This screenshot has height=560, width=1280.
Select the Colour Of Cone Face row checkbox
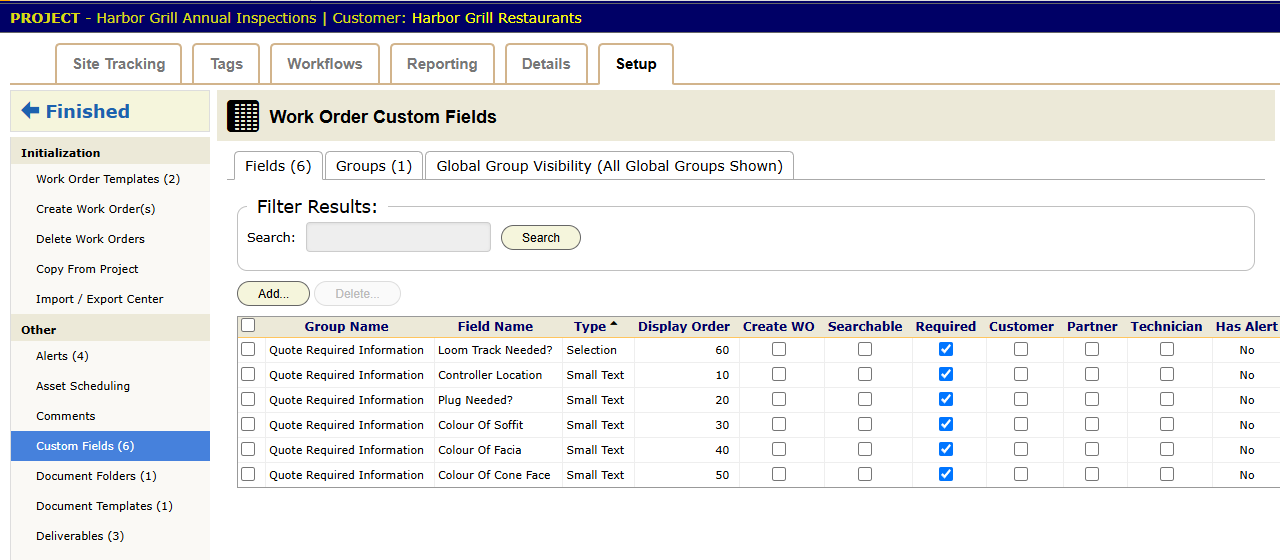pyautogui.click(x=248, y=474)
